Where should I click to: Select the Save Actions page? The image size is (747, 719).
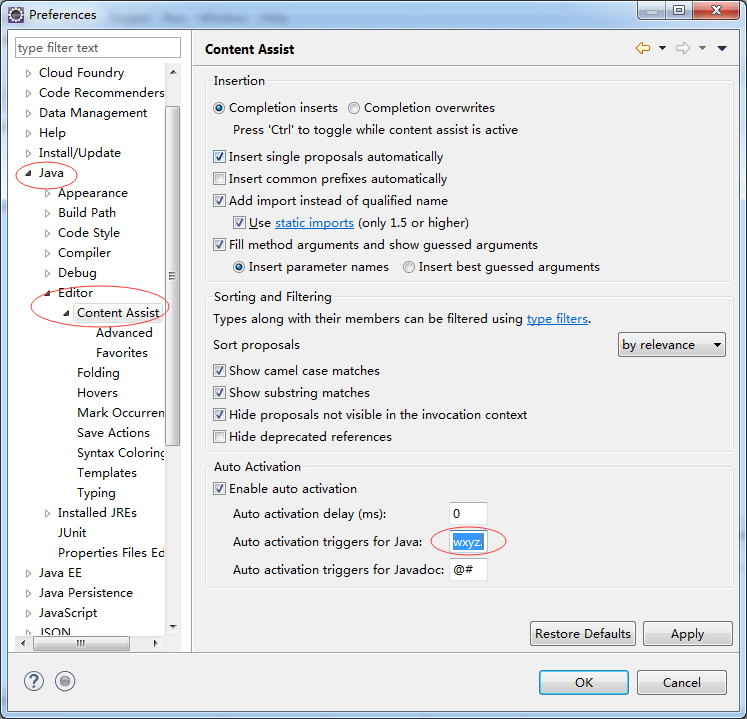113,433
